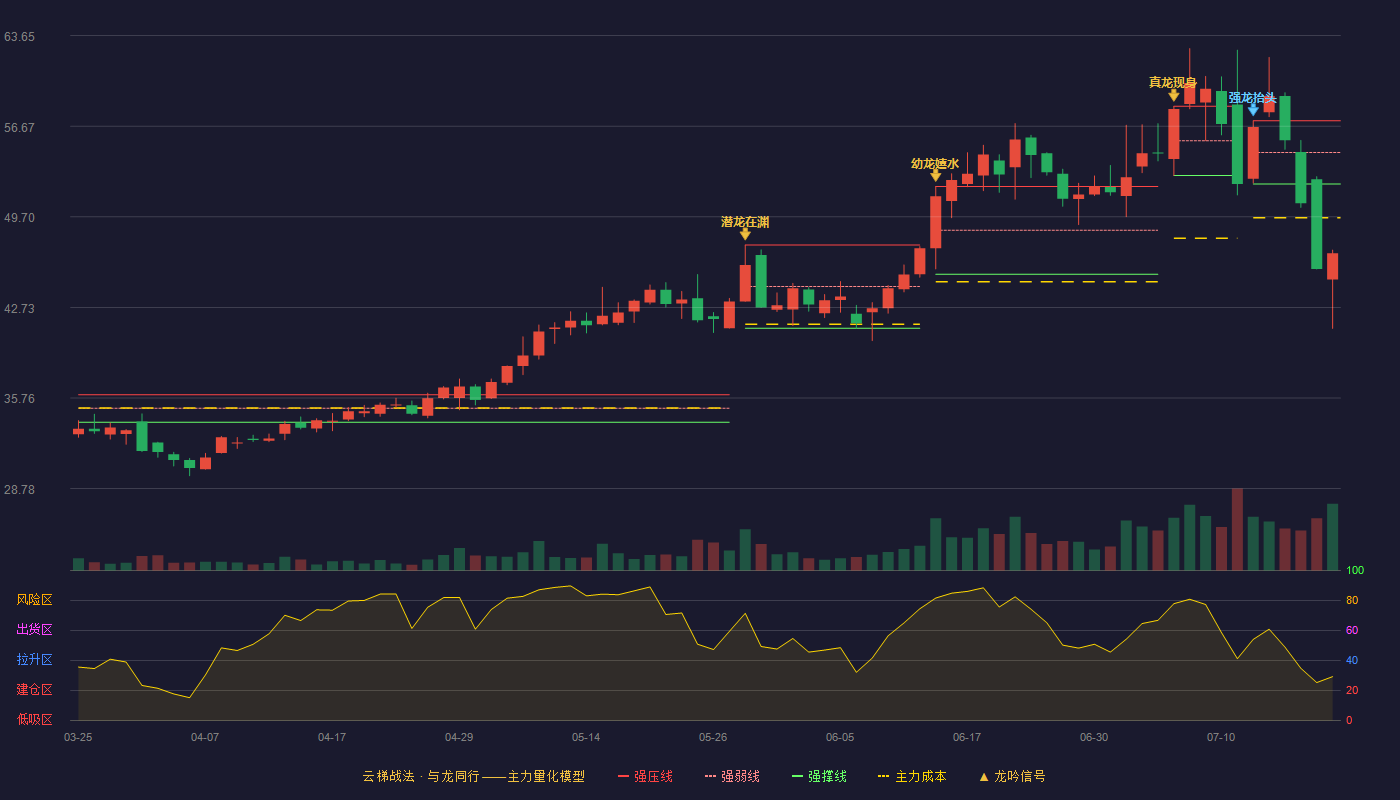The width and height of the screenshot is (1400, 800).
Task: Click the 潜龙在渊 signal text label
Action: tap(745, 222)
